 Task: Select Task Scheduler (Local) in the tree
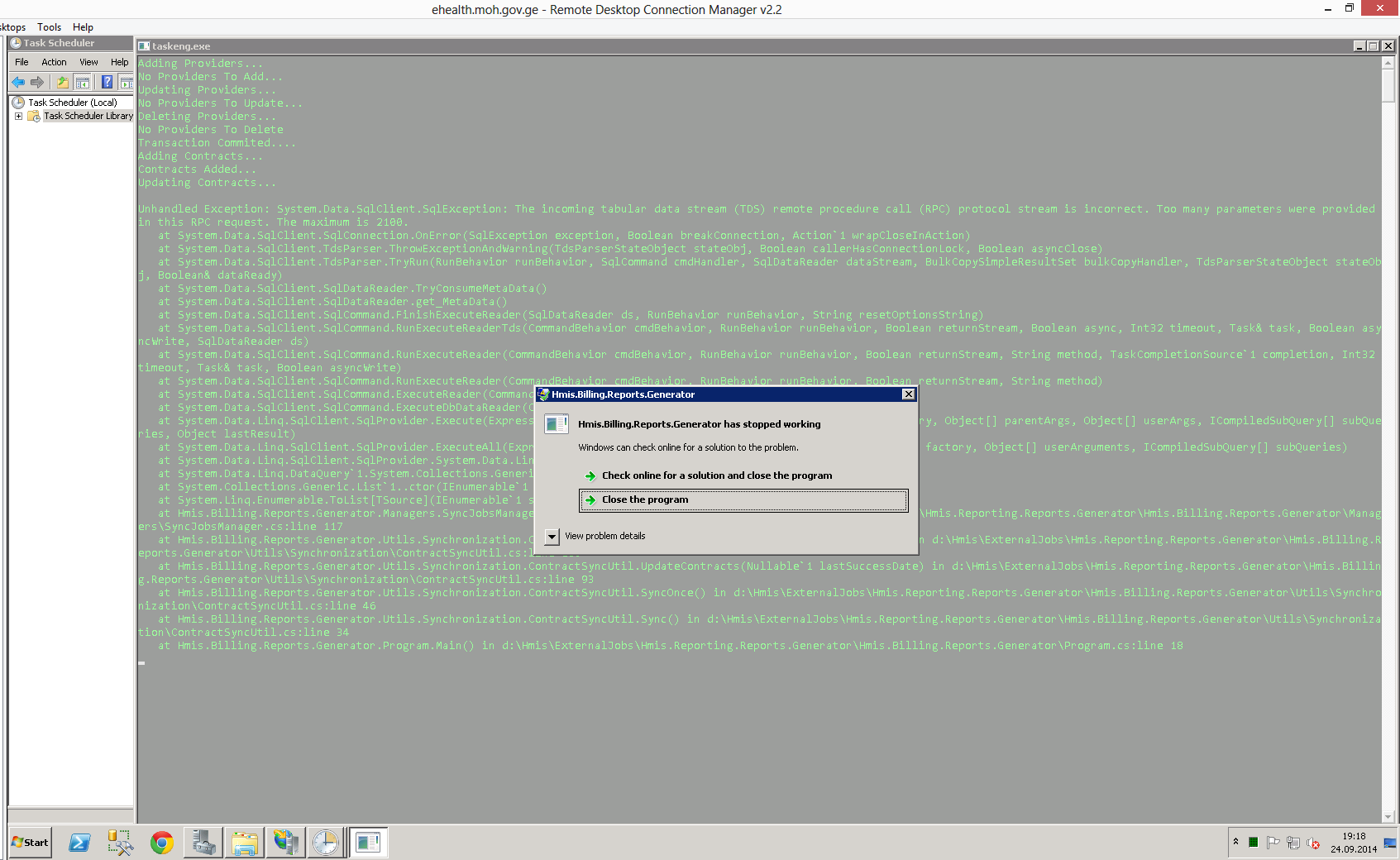pos(72,103)
